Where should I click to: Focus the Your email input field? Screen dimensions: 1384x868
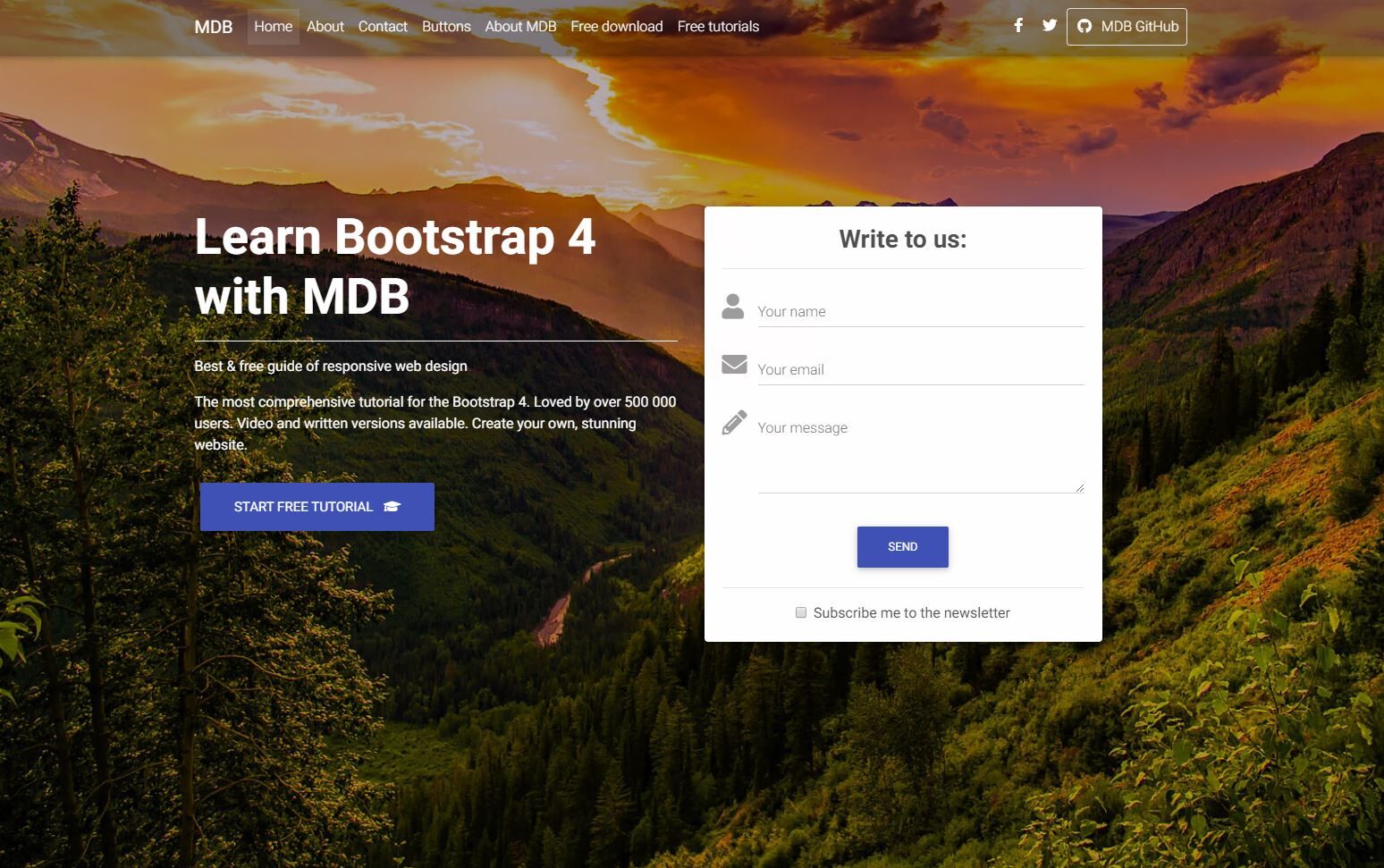click(921, 369)
